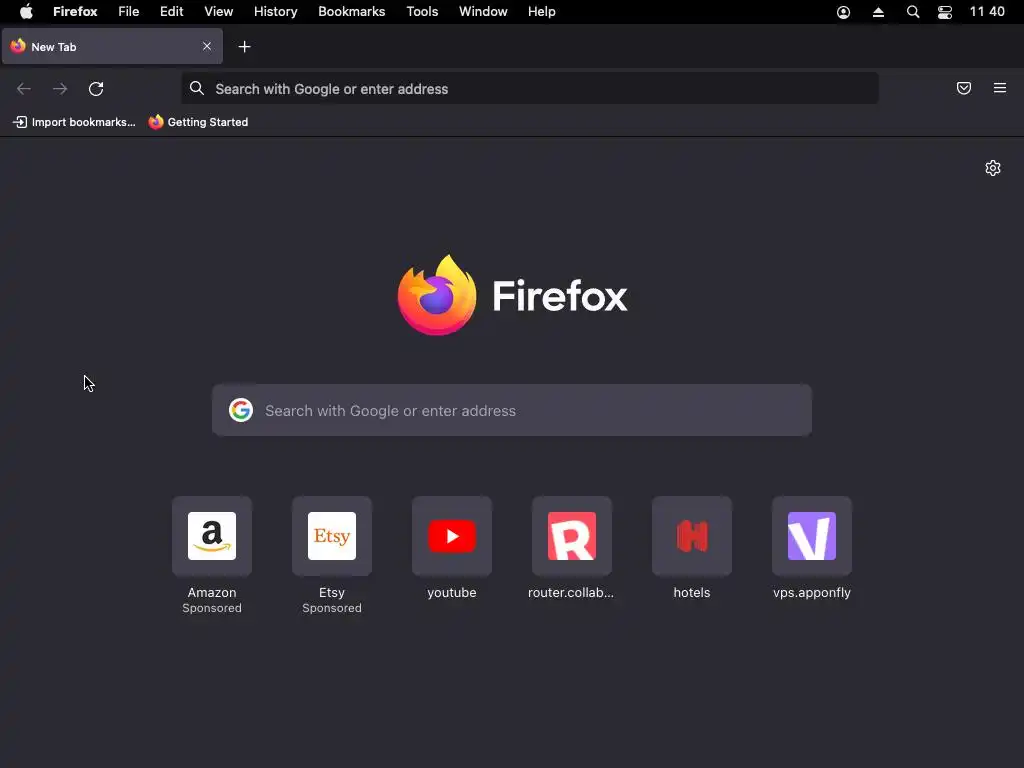
Task: Click the user account menu bar icon
Action: point(844,12)
